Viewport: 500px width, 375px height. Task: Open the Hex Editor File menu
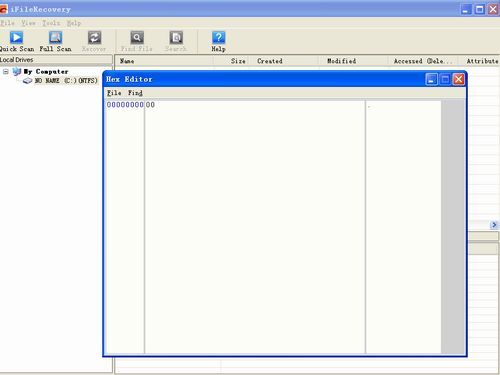pyautogui.click(x=114, y=93)
